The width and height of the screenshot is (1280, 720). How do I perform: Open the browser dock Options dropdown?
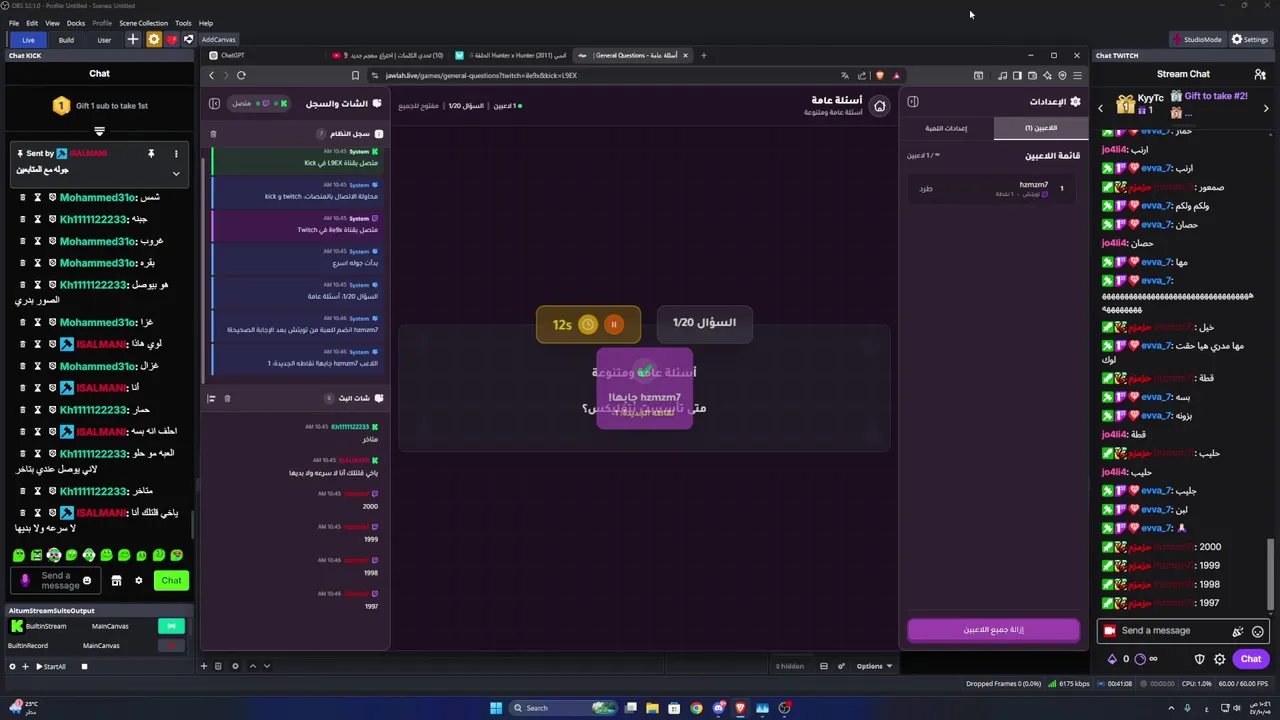pos(873,666)
